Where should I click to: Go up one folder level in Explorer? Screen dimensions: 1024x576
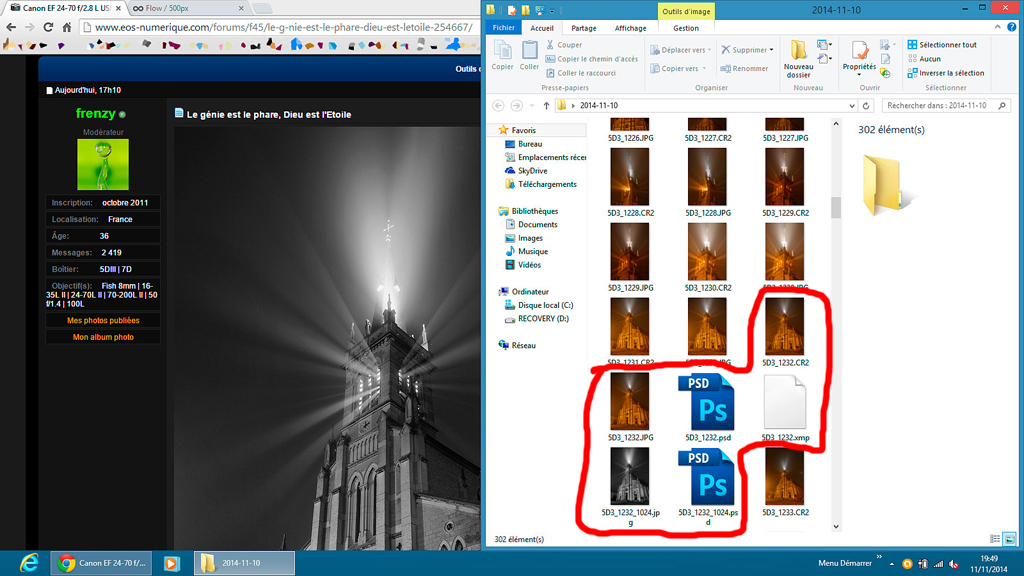546,105
